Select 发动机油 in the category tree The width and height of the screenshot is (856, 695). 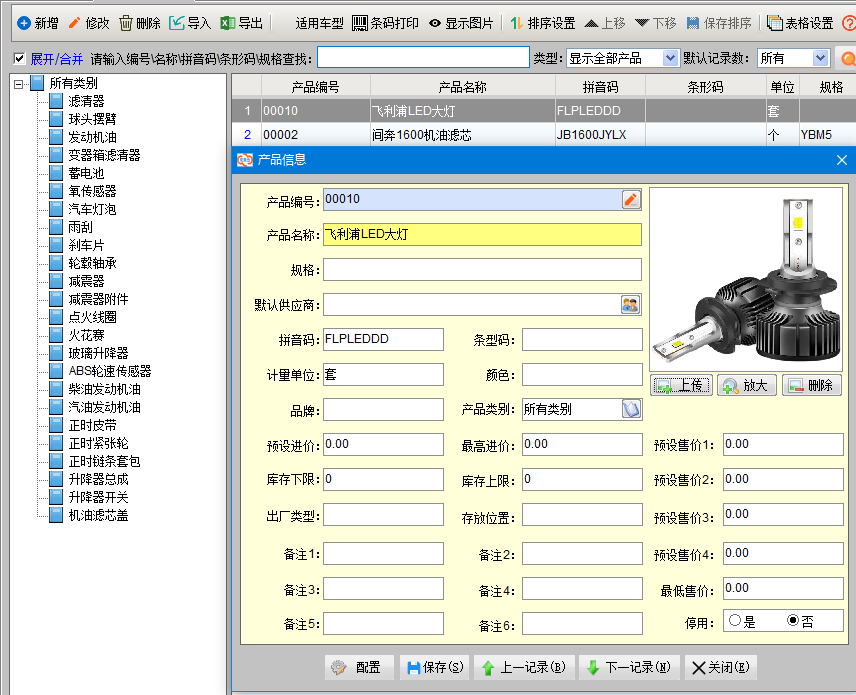point(92,137)
